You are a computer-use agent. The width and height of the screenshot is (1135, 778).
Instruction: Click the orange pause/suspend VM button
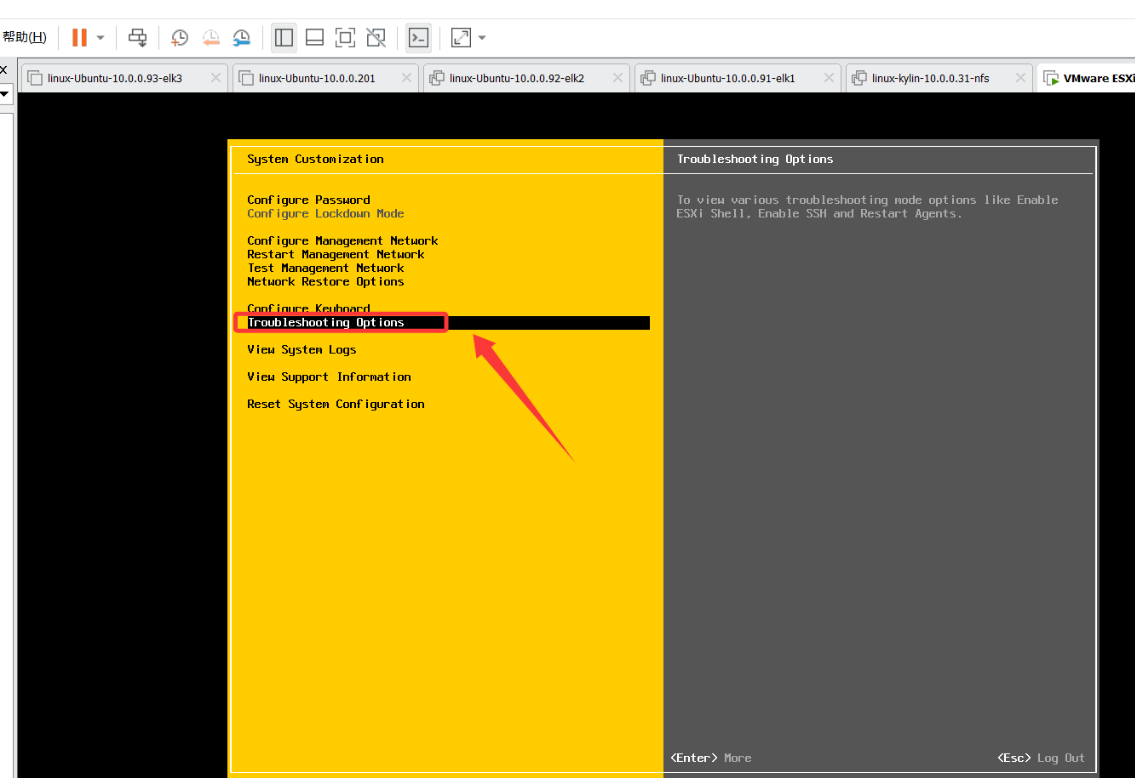tap(79, 38)
